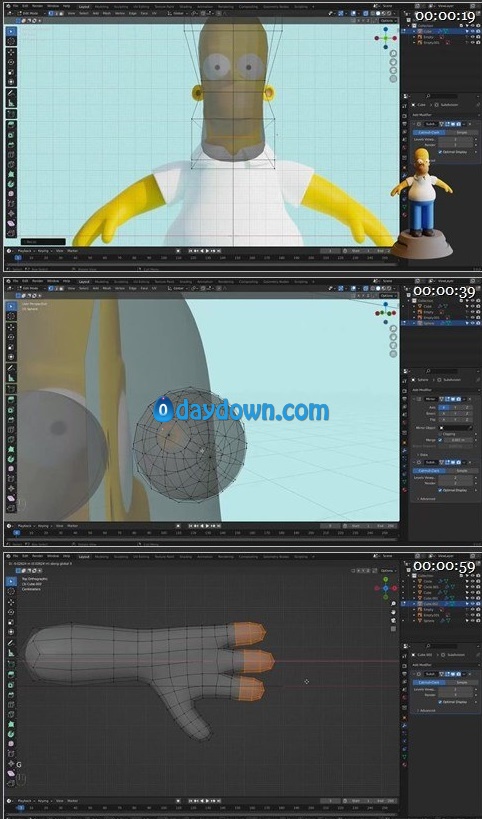The width and height of the screenshot is (482, 819).
Task: Open the Add Modifier dropdown in the hand-model properties
Action: (444, 665)
